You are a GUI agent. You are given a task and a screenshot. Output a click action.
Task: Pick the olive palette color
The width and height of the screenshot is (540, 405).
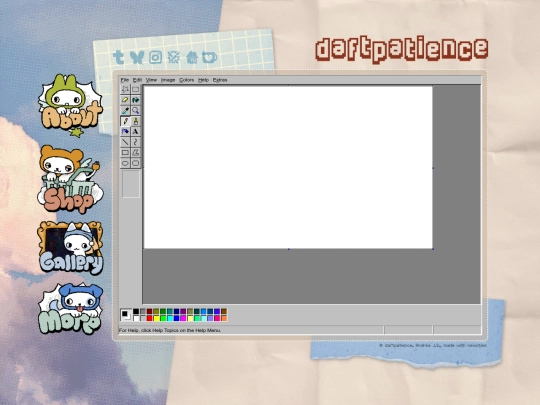(156, 311)
